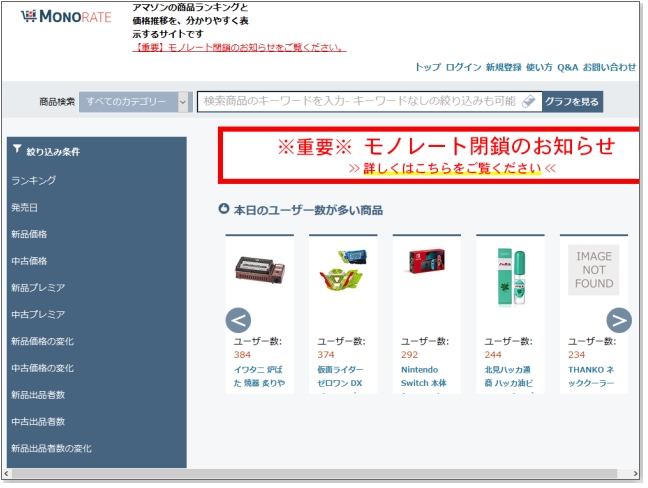Open the すべてのカテゴリー category dropdown
This screenshot has height=488, width=648.
(135, 102)
